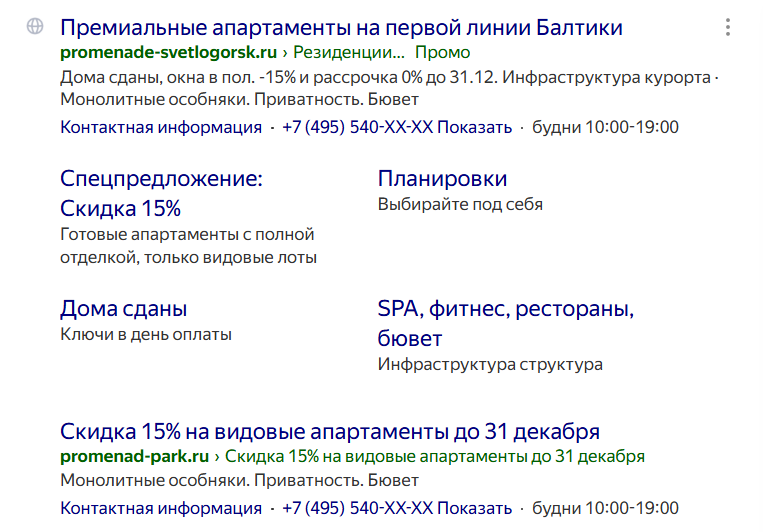Click 'будни 10:00-19:00' hours in the first ad
The height and width of the screenshot is (532, 763).
pos(605,127)
